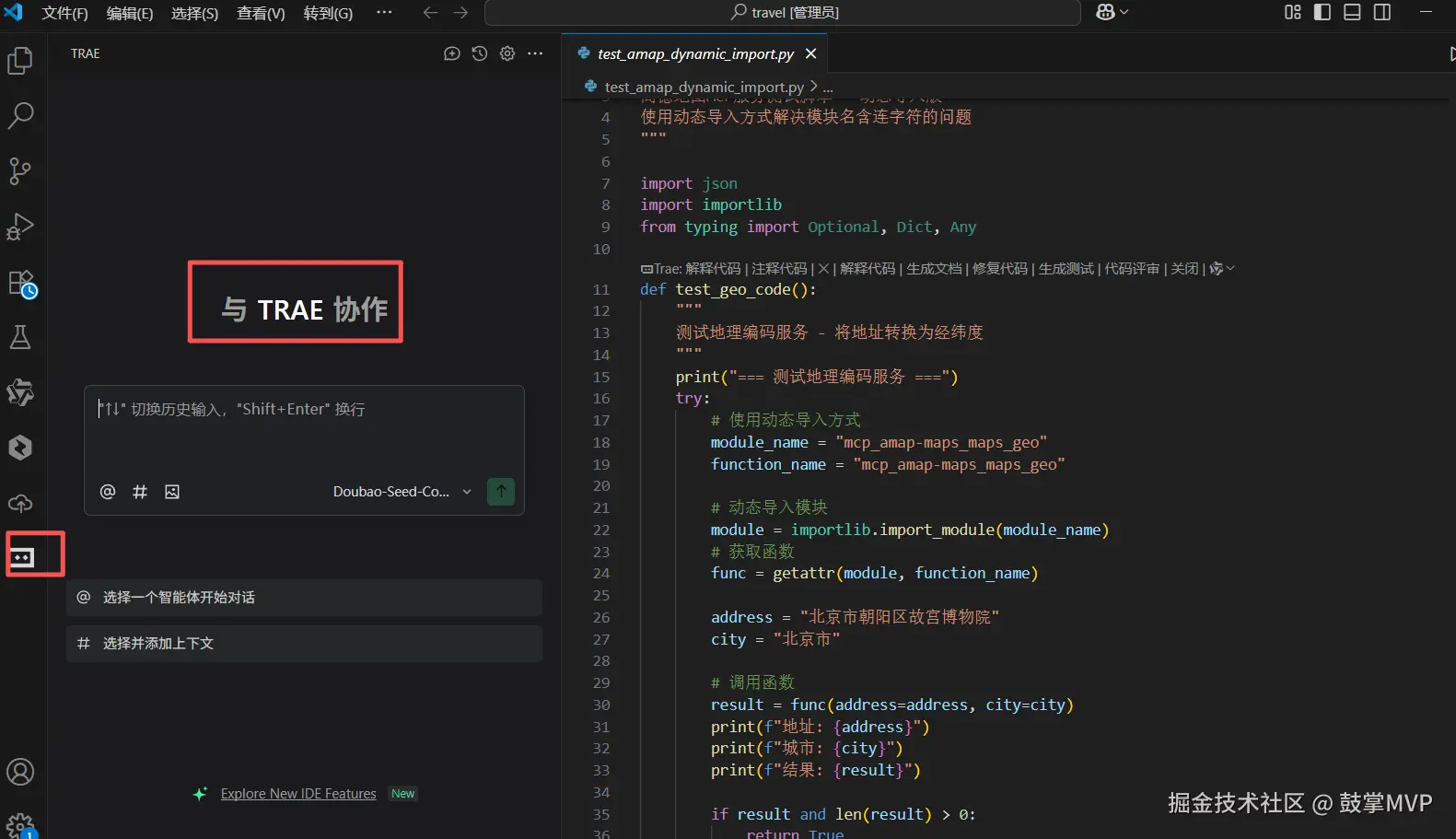This screenshot has height=839, width=1456.
Task: Open Explore New IDE Features link
Action: point(298,794)
